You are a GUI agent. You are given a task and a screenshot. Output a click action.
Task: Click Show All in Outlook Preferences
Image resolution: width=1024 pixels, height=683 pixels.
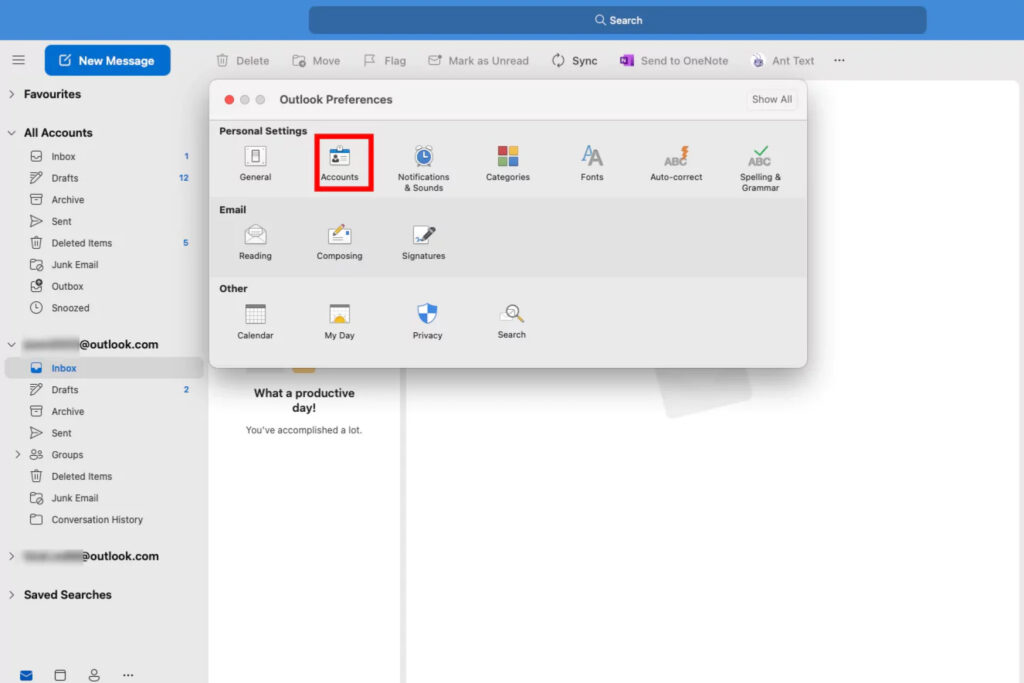click(x=771, y=99)
